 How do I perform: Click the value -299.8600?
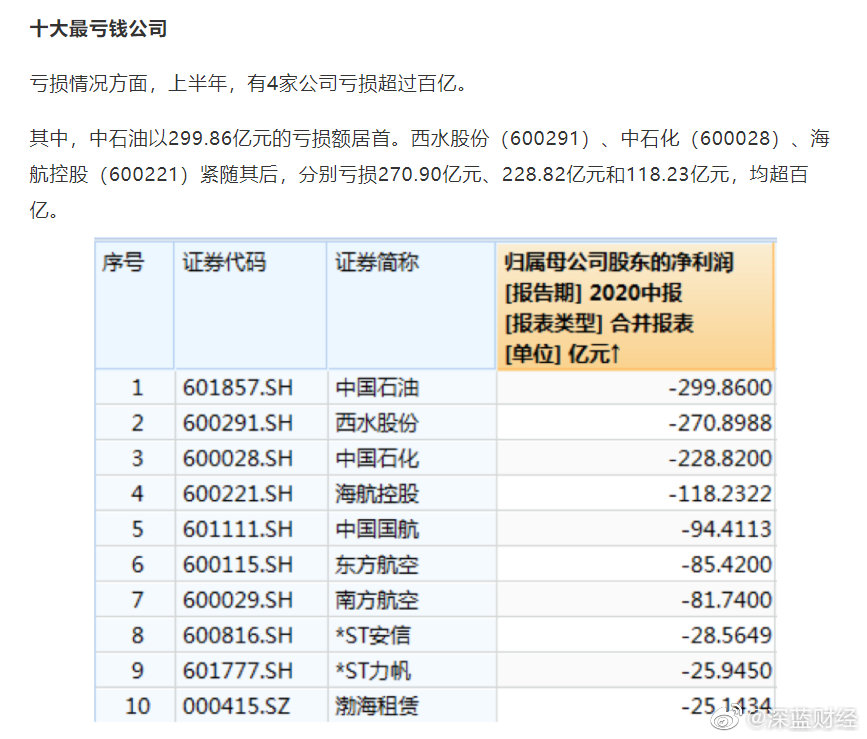720,388
